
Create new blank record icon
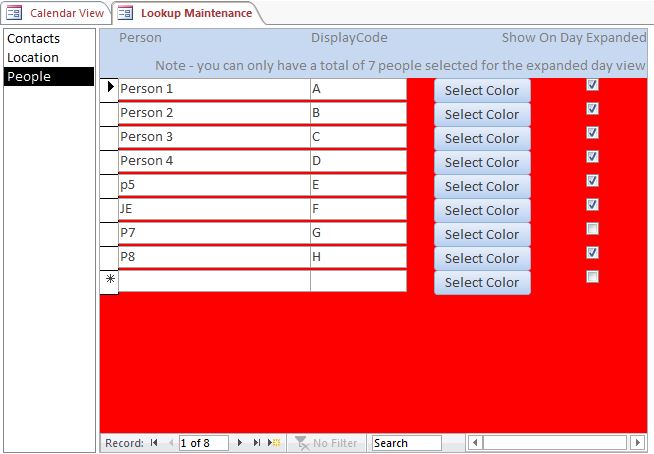pos(274,443)
